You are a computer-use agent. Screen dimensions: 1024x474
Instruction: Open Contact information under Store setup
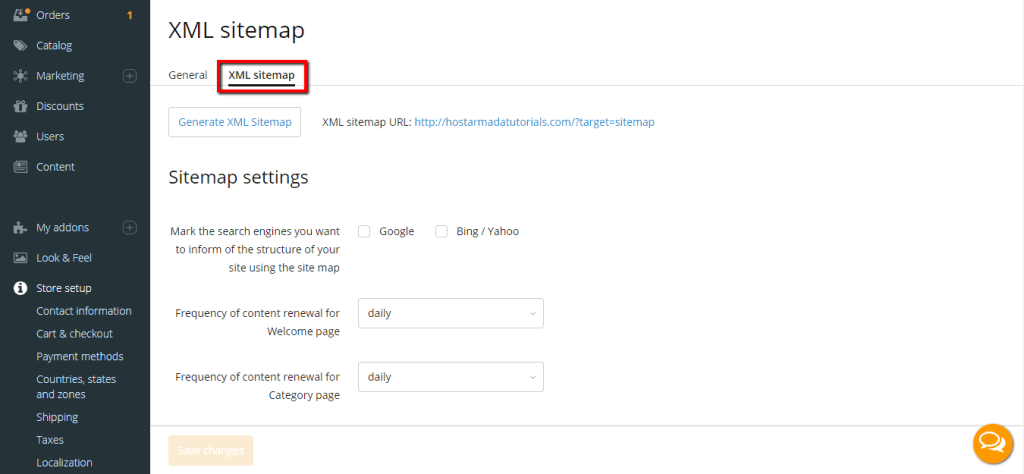click(84, 311)
